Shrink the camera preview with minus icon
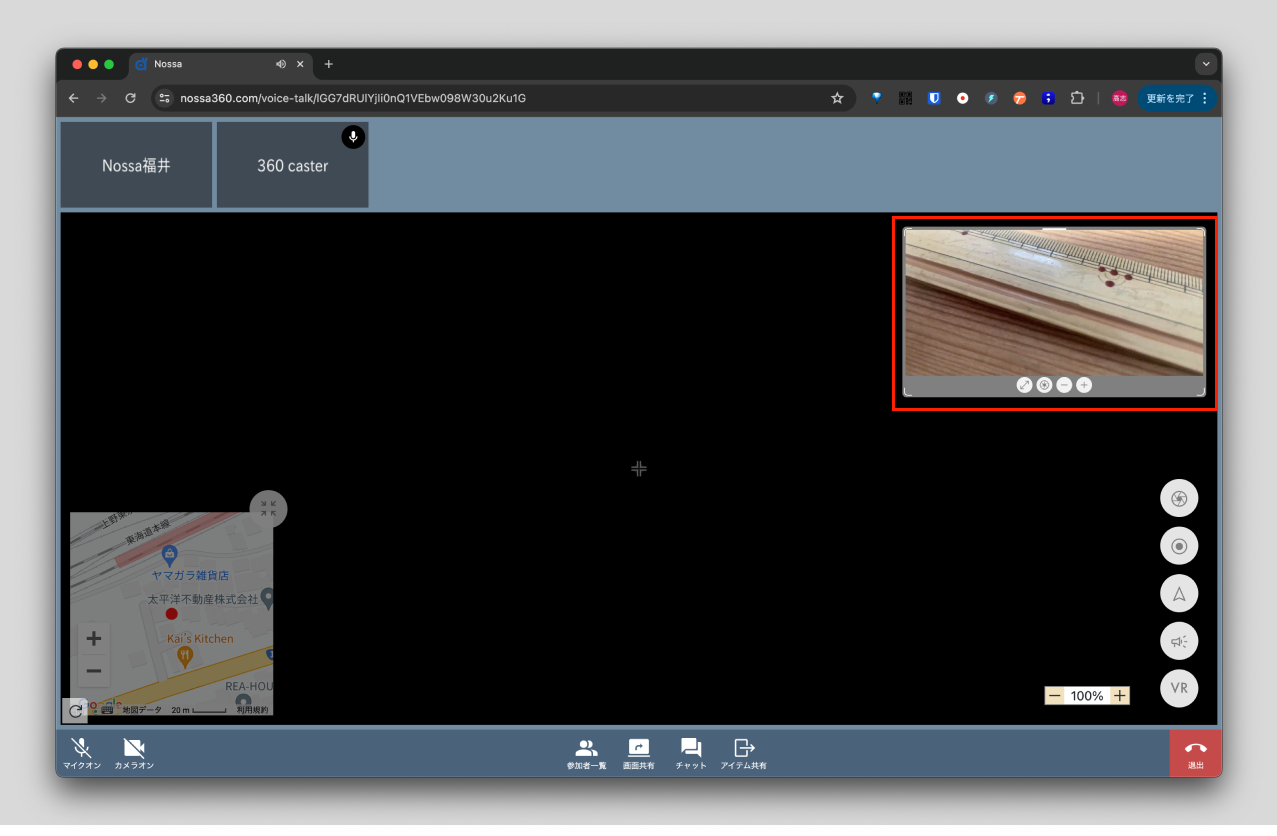1277x836 pixels. (x=1064, y=385)
